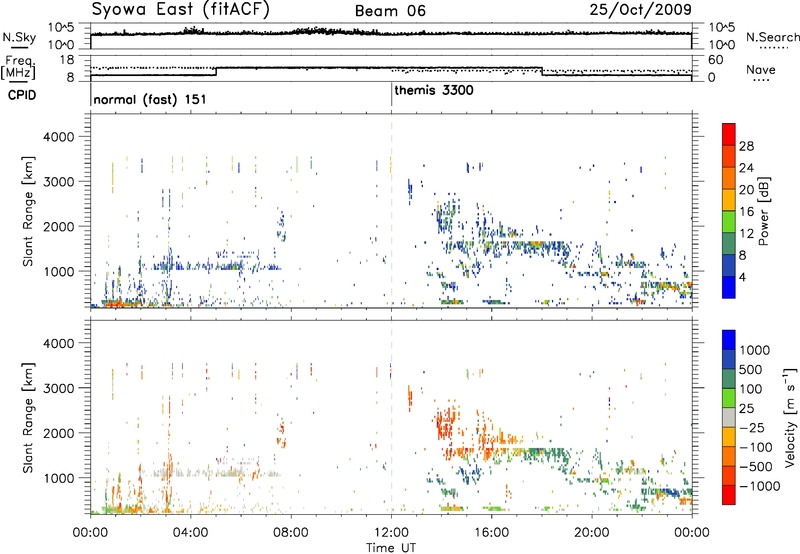Image resolution: width=800 pixels, height=554 pixels.
Task: Click the '60' Nave tick label
Action: click(716, 60)
